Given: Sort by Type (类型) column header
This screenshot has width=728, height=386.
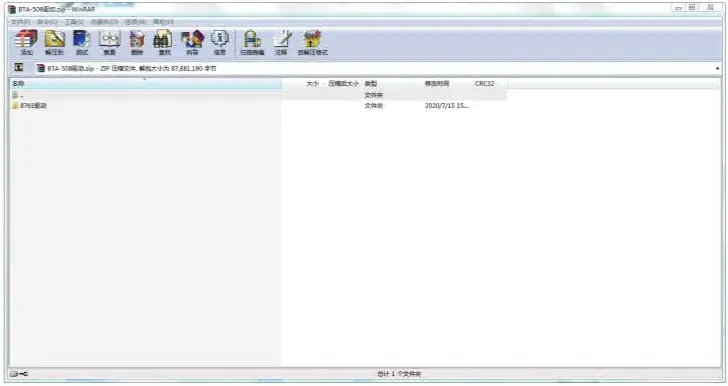Looking at the screenshot, I should [x=392, y=84].
